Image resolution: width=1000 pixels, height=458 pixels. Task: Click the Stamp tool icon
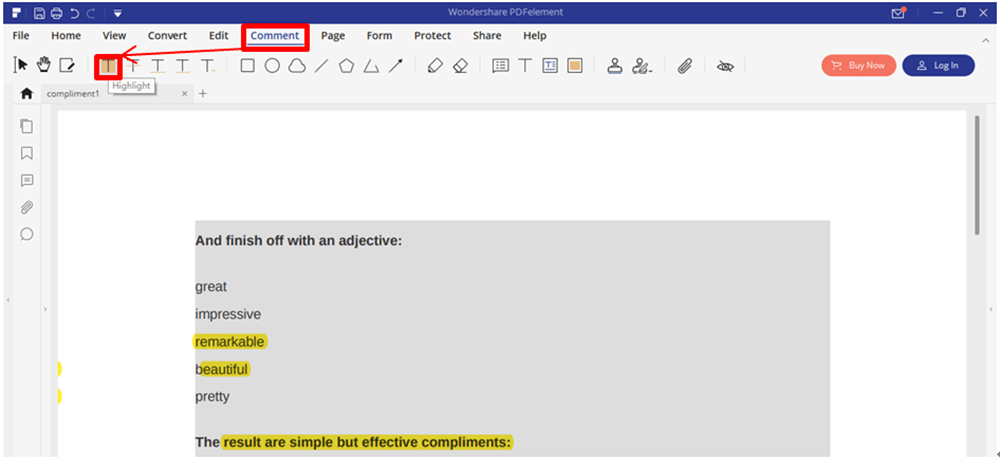[x=614, y=66]
